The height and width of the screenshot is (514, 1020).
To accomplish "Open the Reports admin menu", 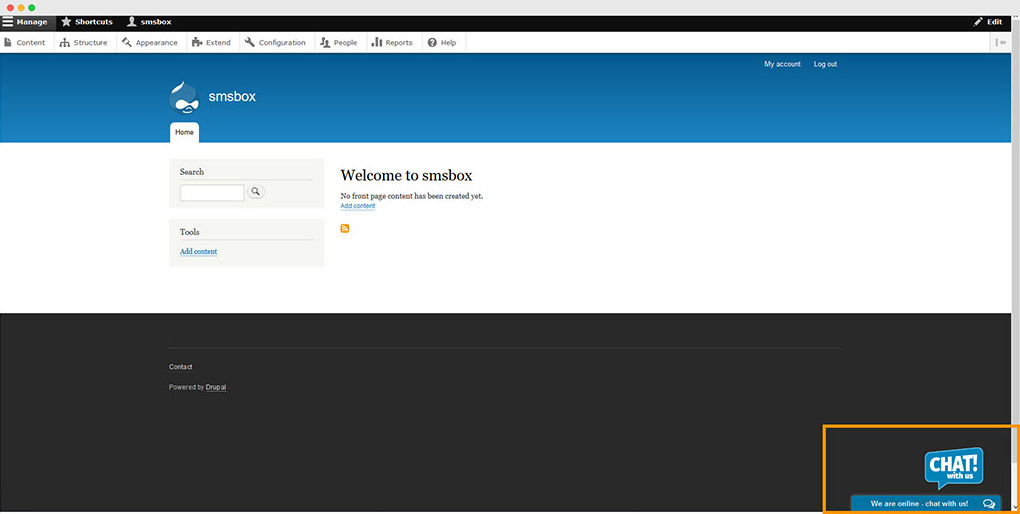I will tap(392, 42).
